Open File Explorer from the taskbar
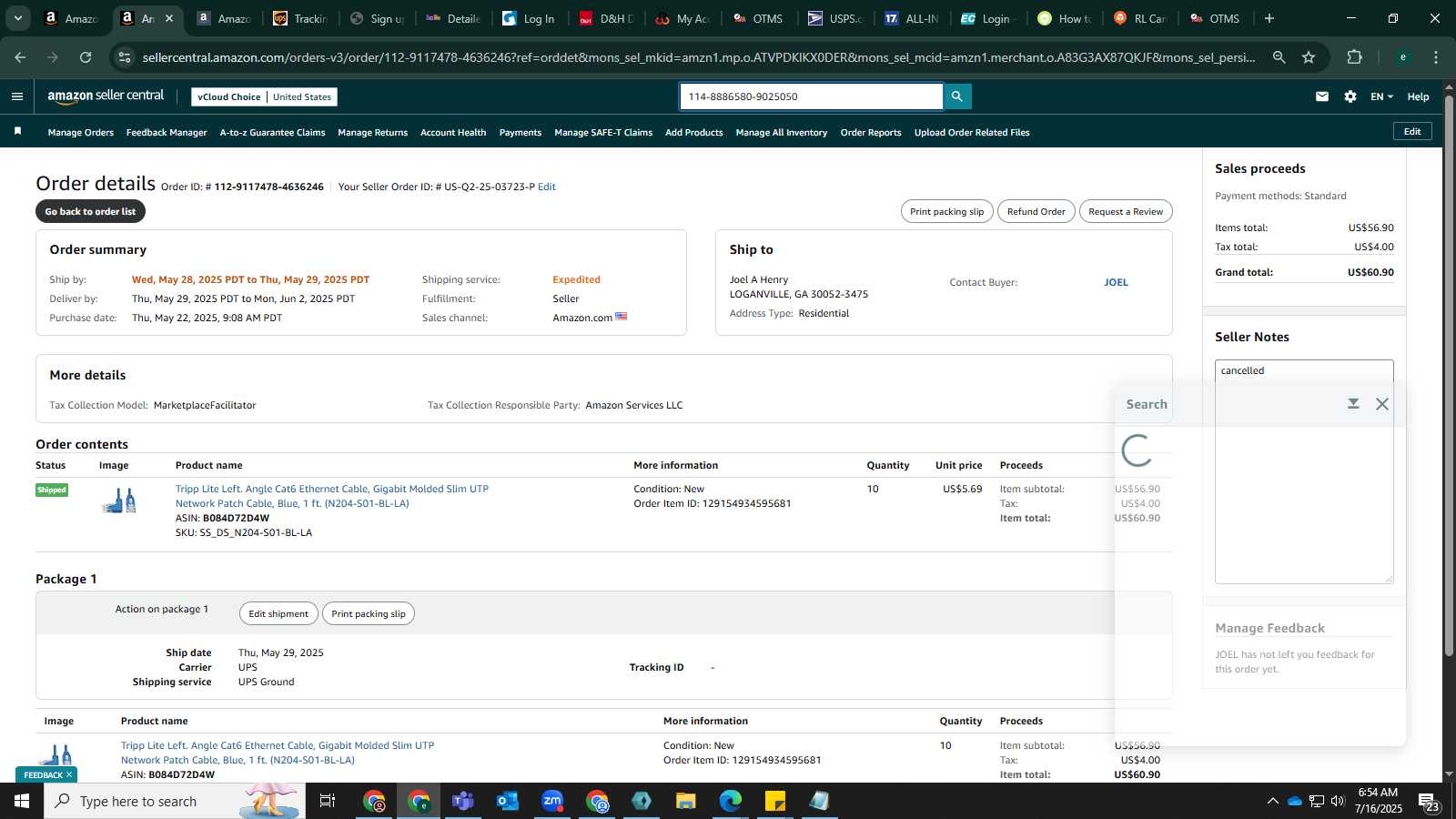 pyautogui.click(x=686, y=801)
